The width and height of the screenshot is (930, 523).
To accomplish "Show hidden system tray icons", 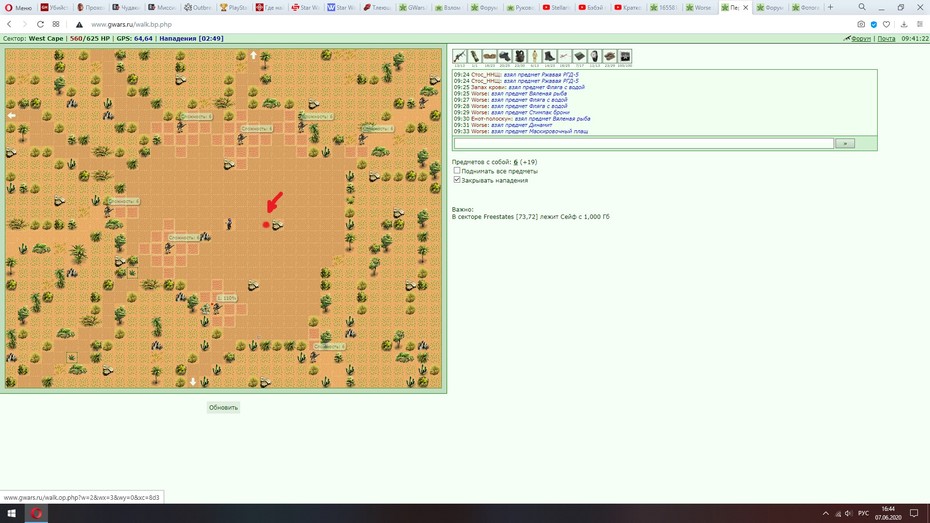I will [825, 514].
